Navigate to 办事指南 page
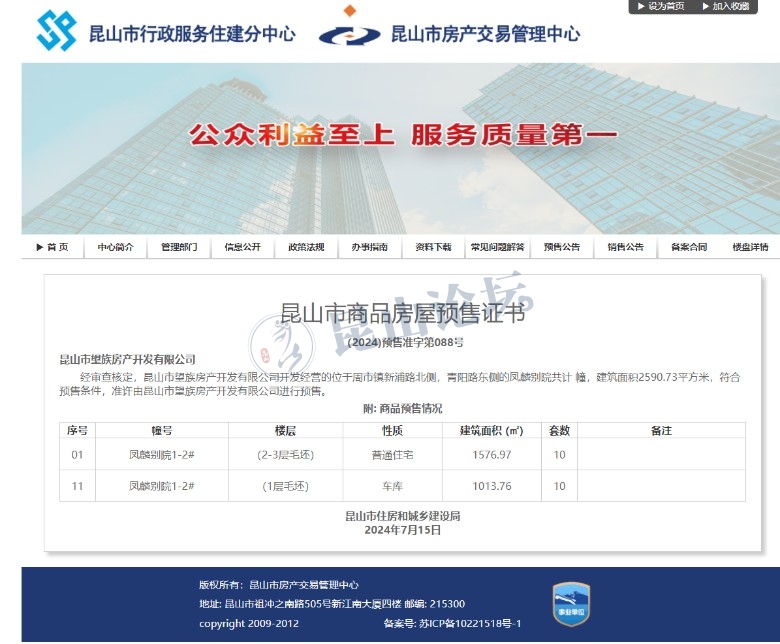The height and width of the screenshot is (644, 780). click(369, 247)
